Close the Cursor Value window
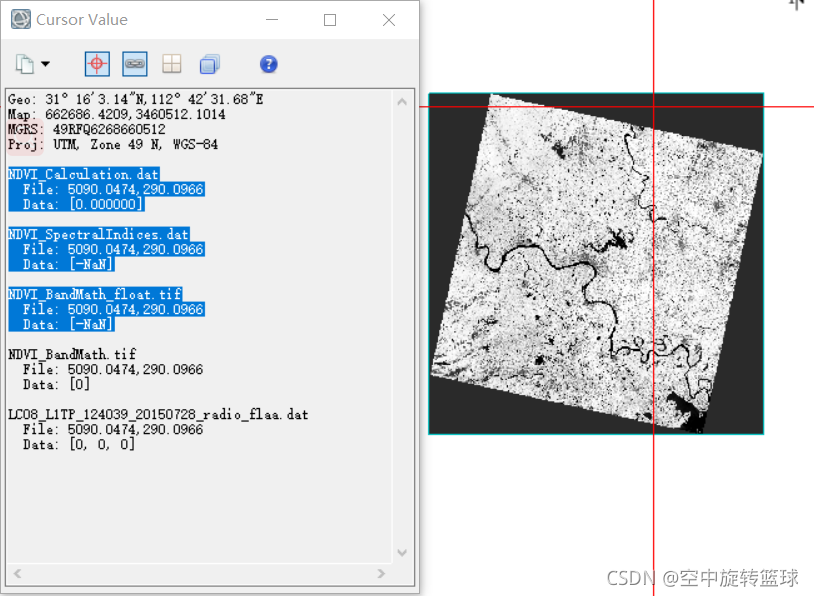The image size is (814, 596). [x=389, y=20]
